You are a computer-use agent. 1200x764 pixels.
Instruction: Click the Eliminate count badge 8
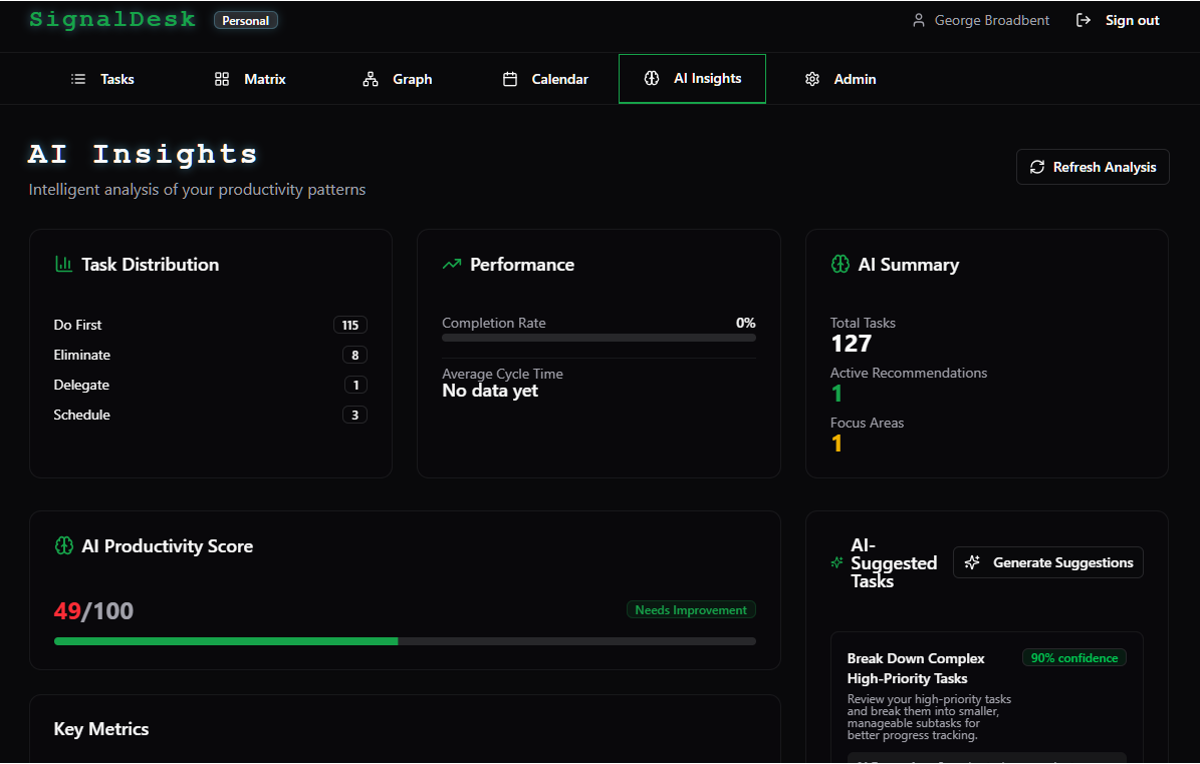pos(354,355)
